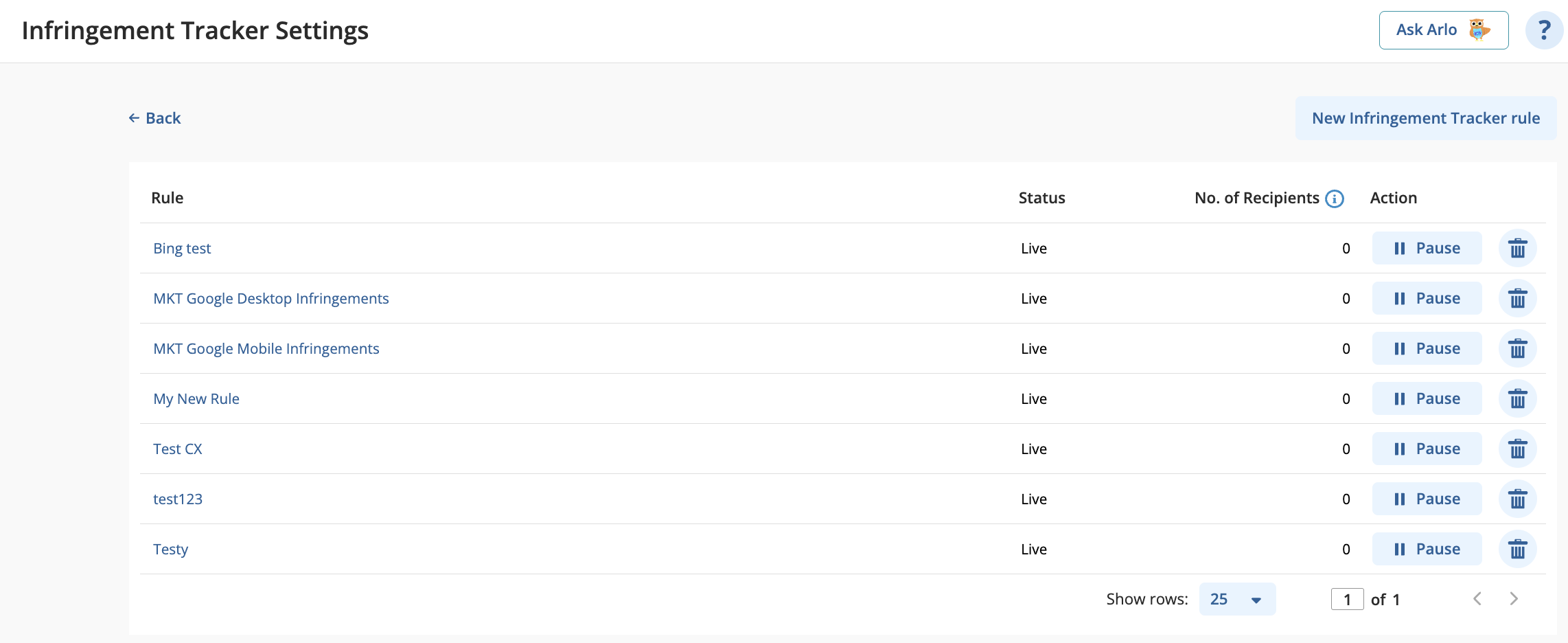1568x643 pixels.
Task: Select Live status of Testy row
Action: [x=1034, y=549]
